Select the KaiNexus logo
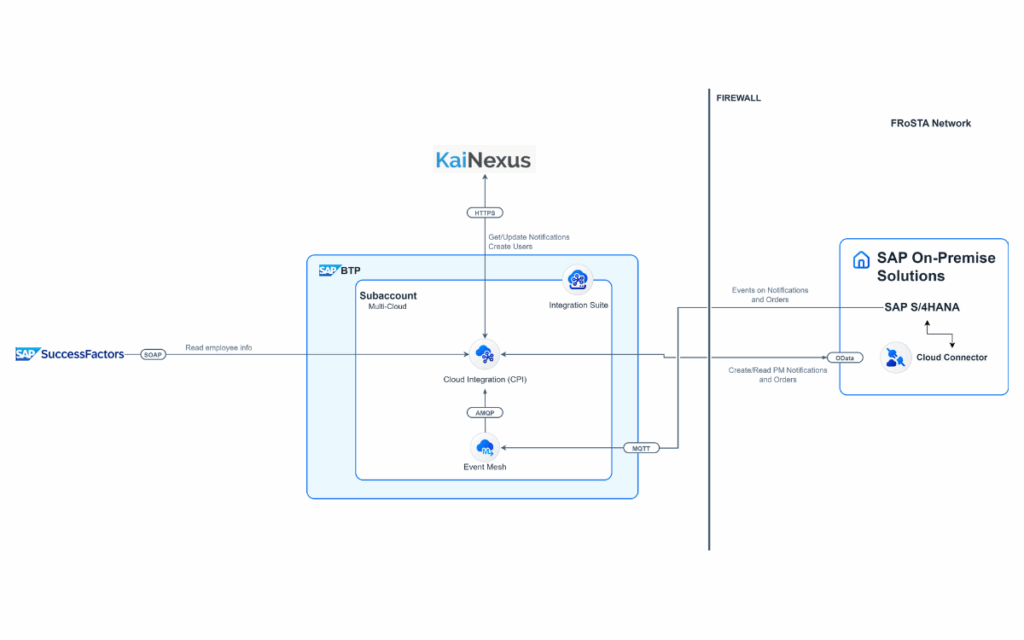Screen dimensions: 1024x640 click(484, 159)
